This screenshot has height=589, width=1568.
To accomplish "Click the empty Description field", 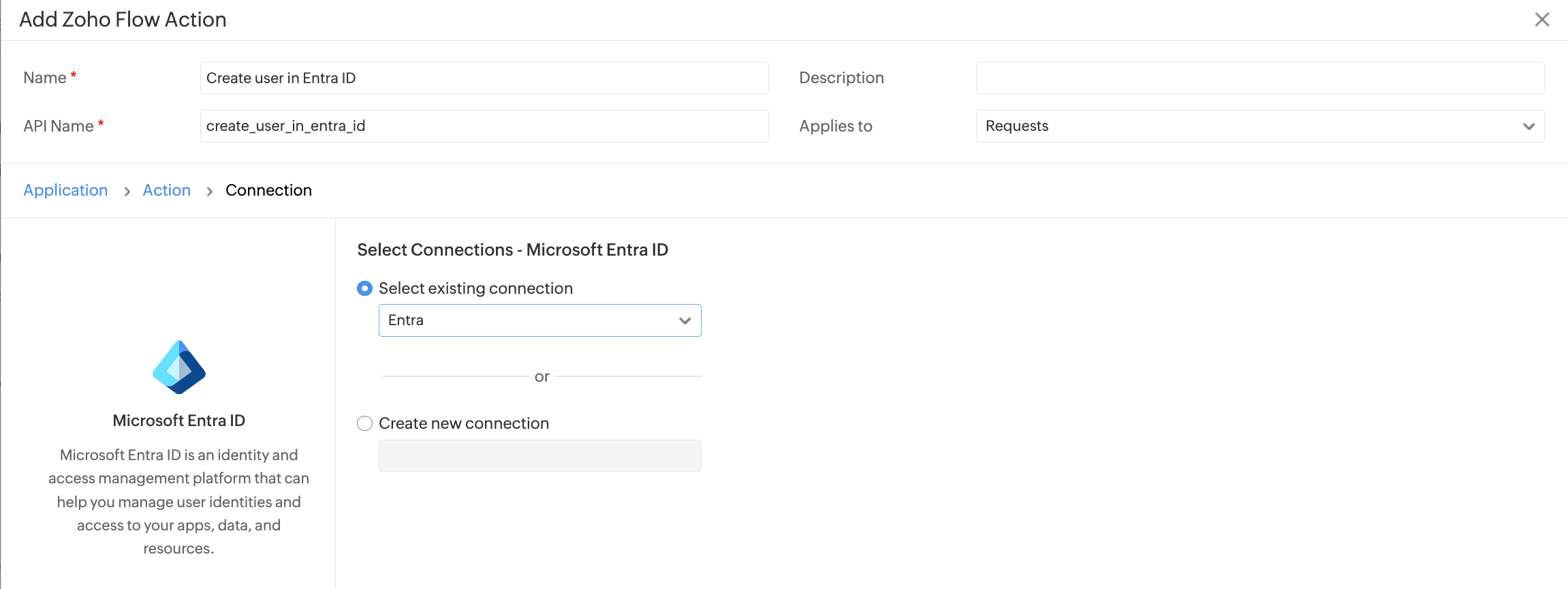I will [x=1259, y=78].
